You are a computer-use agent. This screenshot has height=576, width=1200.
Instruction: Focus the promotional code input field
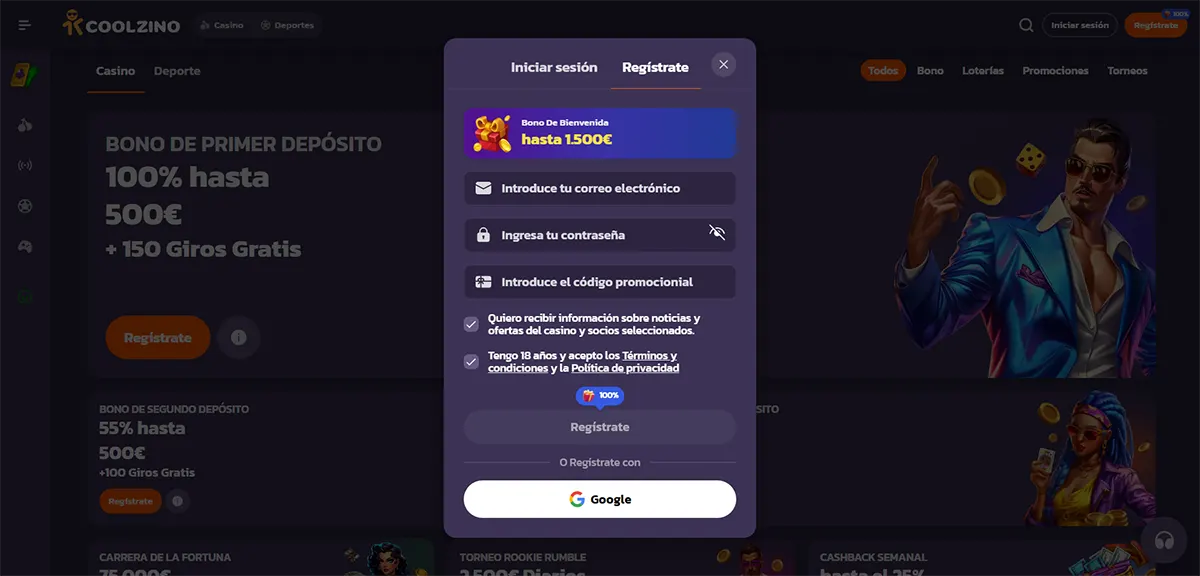point(600,282)
